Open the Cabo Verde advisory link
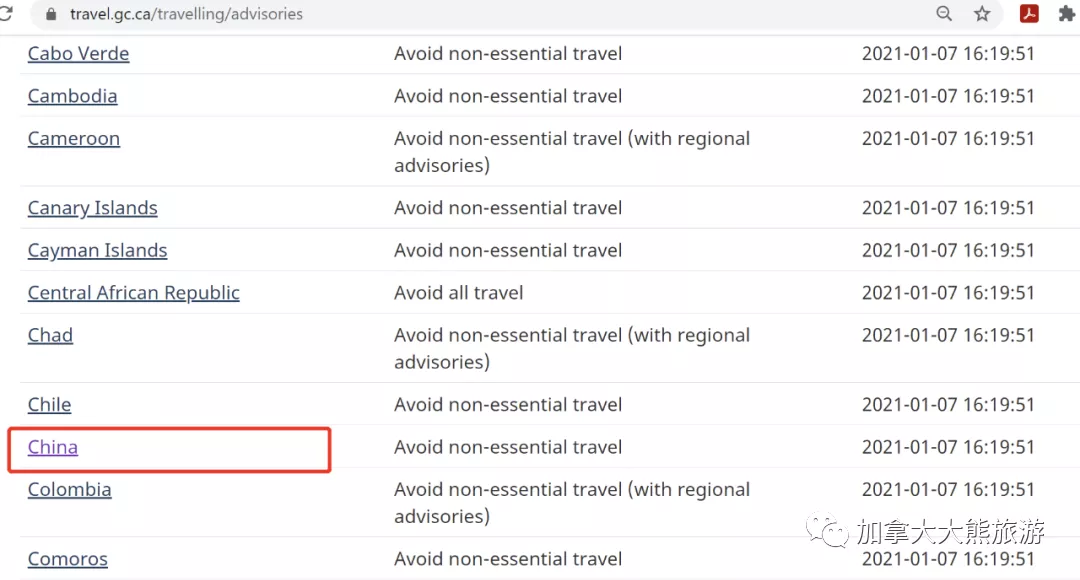The image size is (1080, 580). (79, 54)
